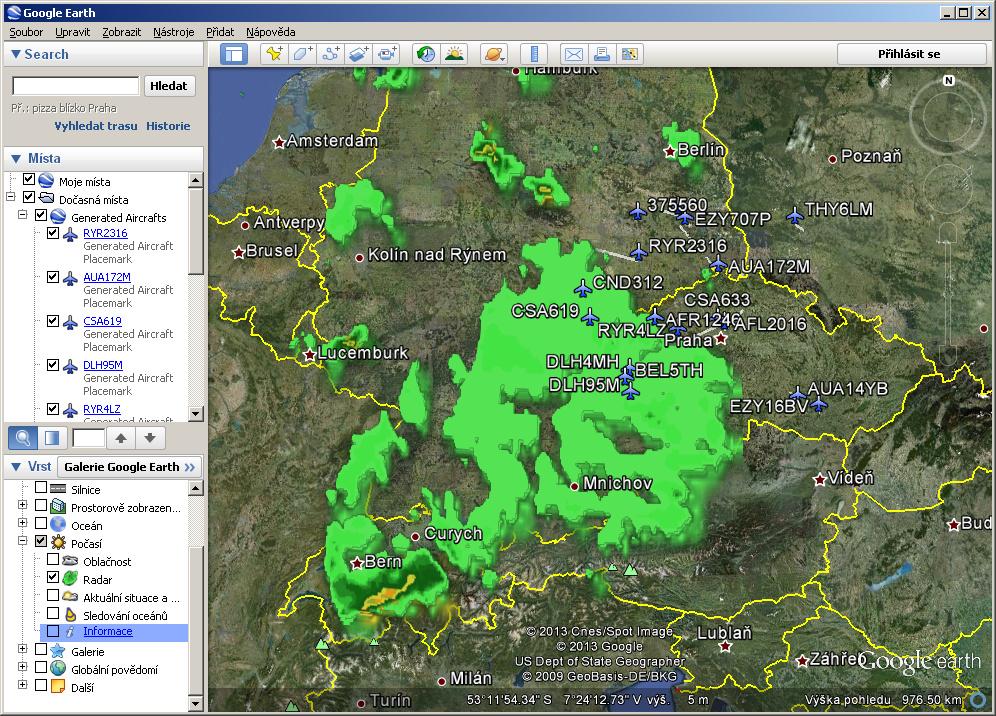The height and width of the screenshot is (716, 996).
Task: Click the north N compass indicator
Action: click(948, 81)
